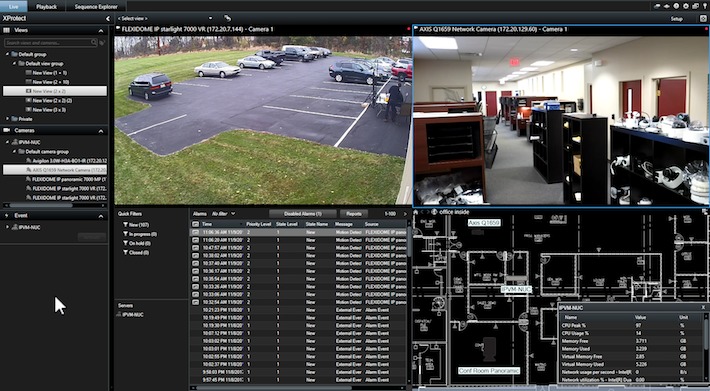Close the IPVM-NUC status popup
The width and height of the screenshot is (710, 391).
pyautogui.click(x=703, y=307)
